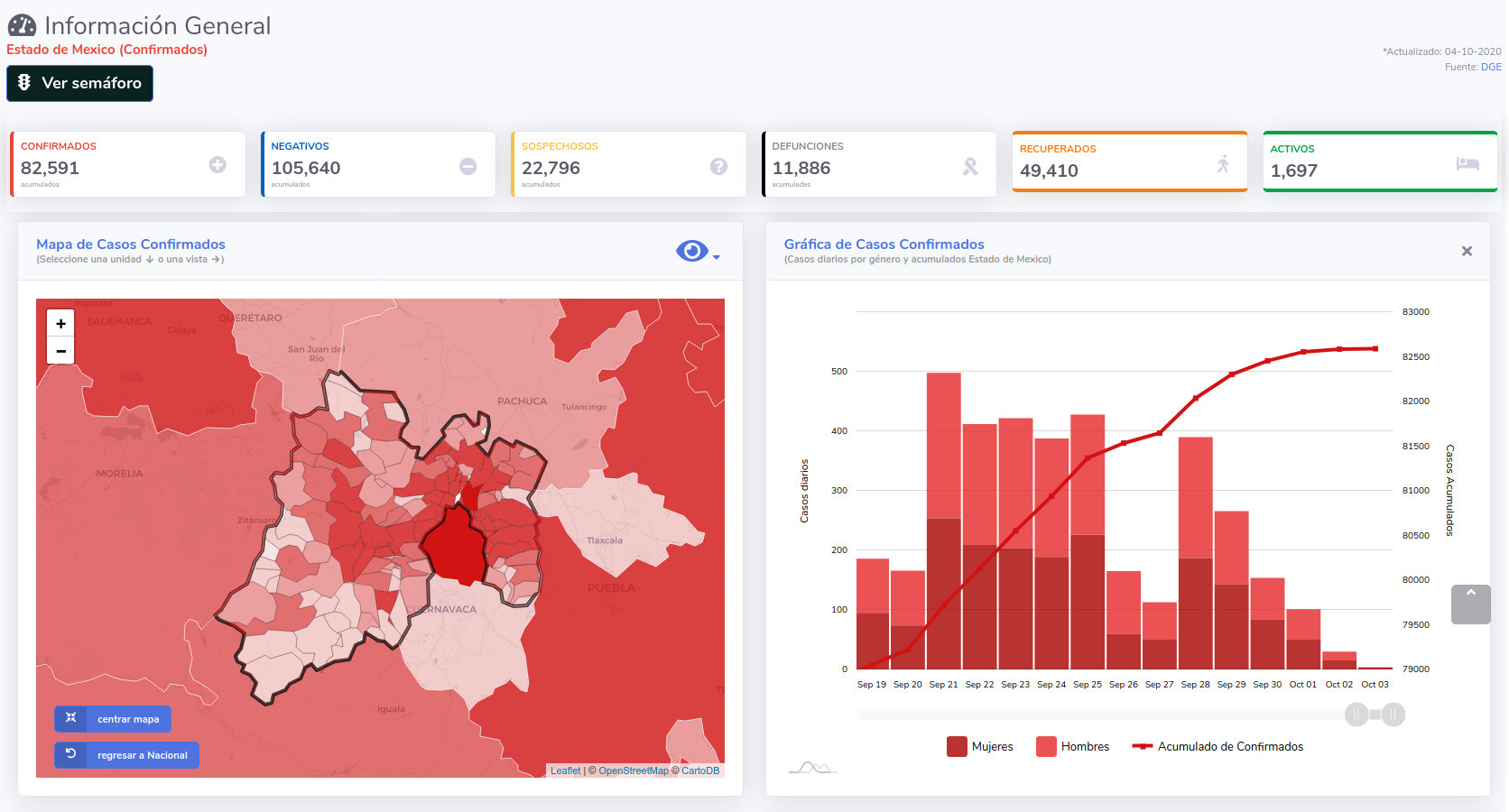Open the map view dropdown caret
This screenshot has height=812, width=1509.
[x=717, y=257]
